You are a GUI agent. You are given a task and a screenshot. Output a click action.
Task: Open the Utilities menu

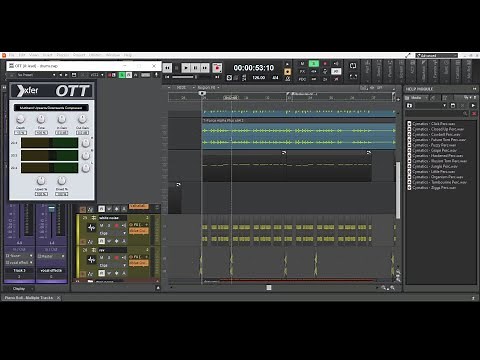coord(95,55)
